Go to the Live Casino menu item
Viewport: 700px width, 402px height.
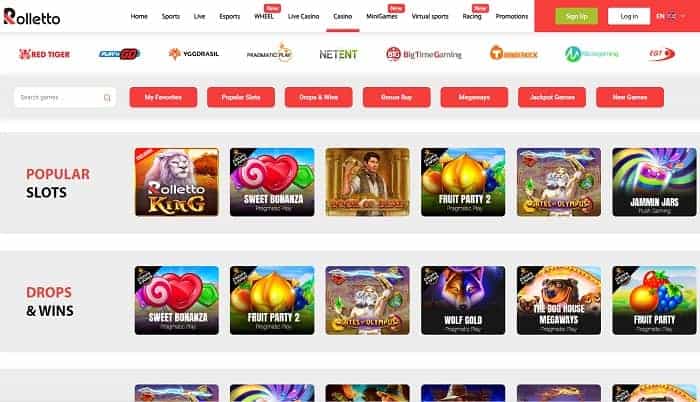tap(304, 17)
